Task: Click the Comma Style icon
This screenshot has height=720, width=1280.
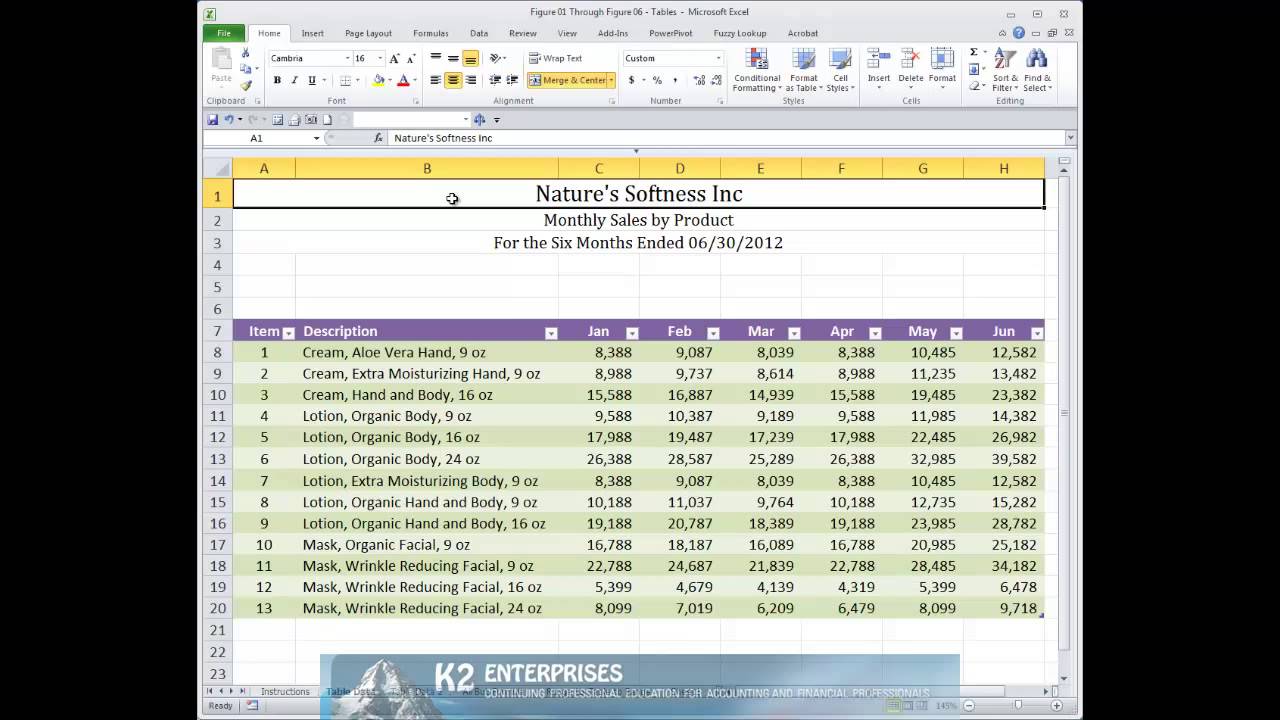Action: pos(675,80)
